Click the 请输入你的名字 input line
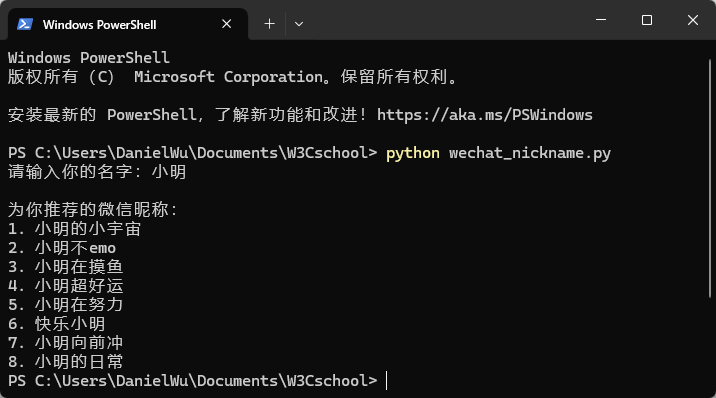 pos(97,172)
